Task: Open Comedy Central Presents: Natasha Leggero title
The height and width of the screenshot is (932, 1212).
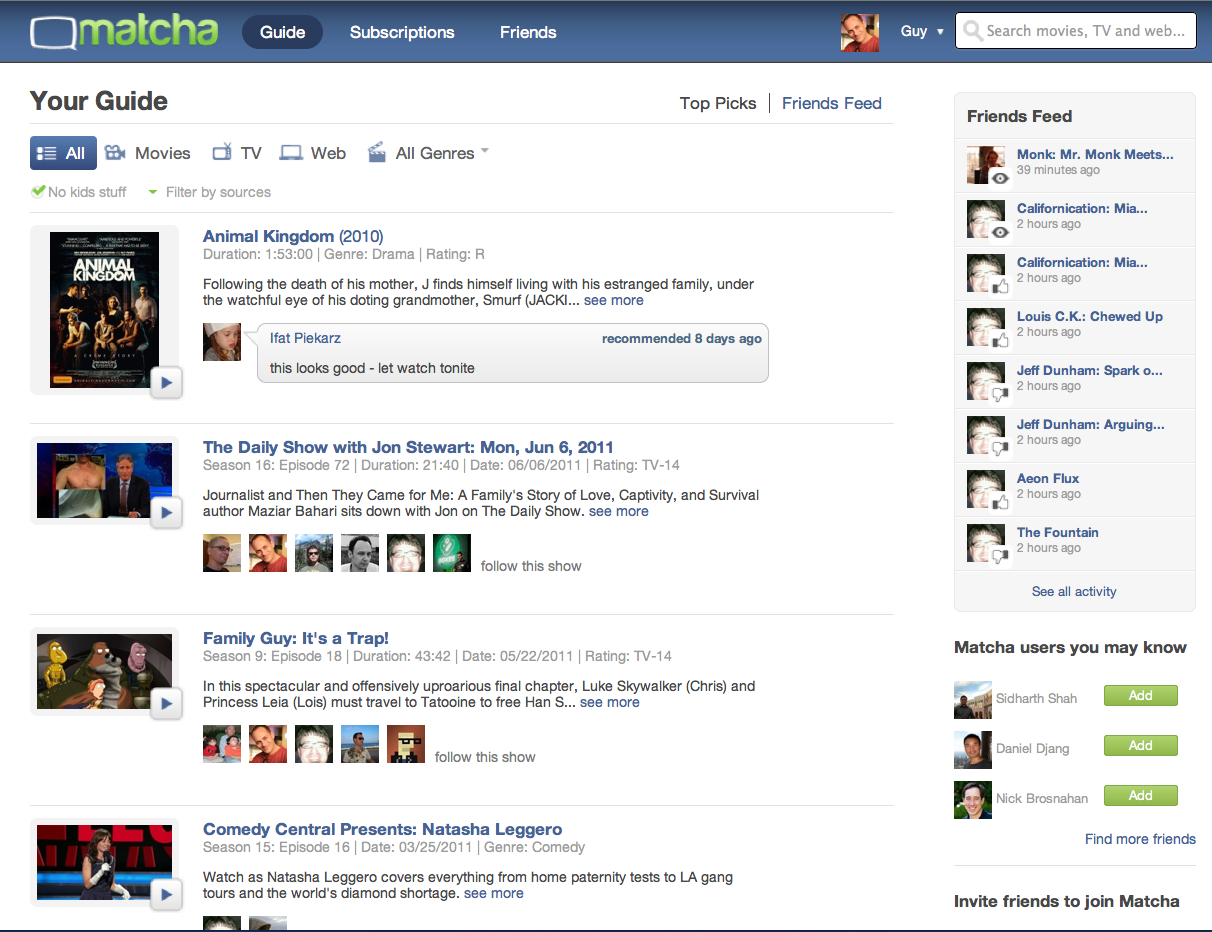Action: 383,829
